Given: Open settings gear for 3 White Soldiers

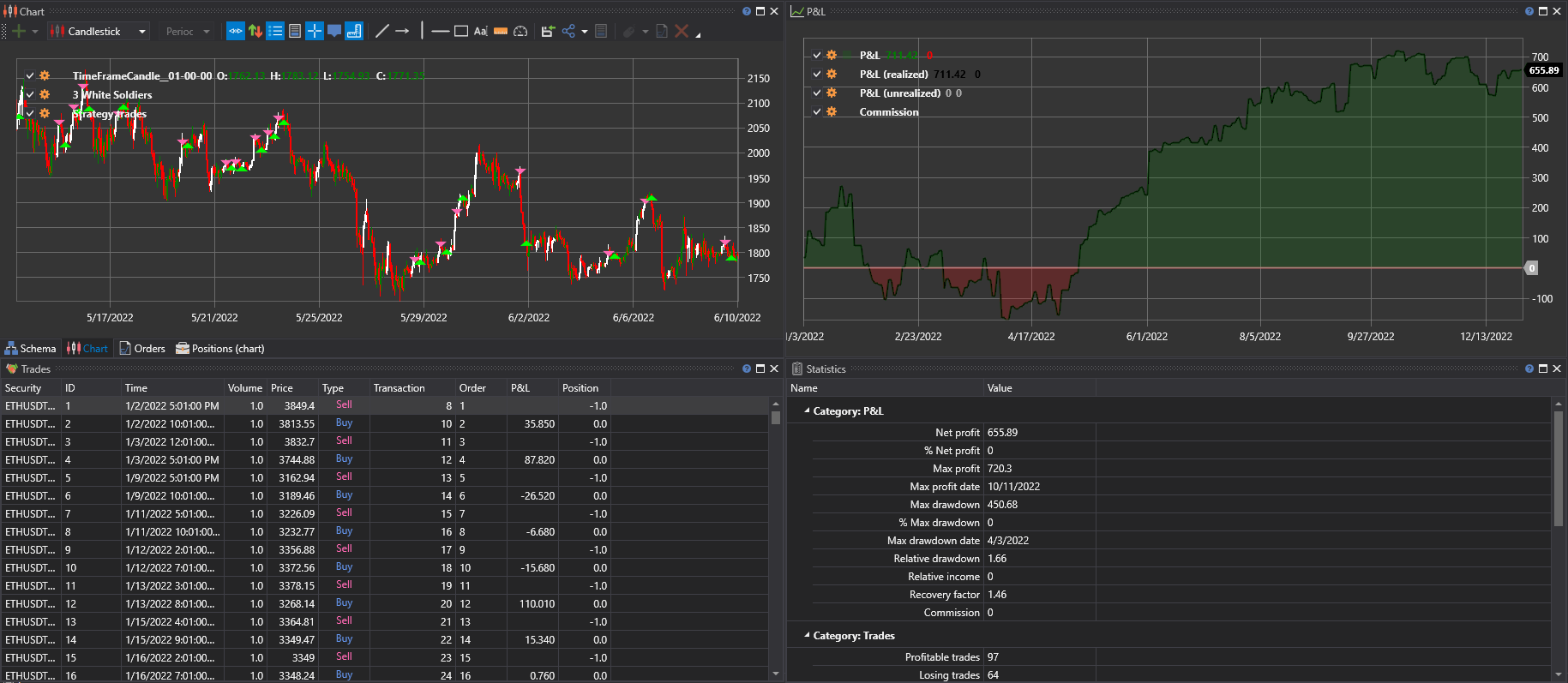Looking at the screenshot, I should click(45, 94).
